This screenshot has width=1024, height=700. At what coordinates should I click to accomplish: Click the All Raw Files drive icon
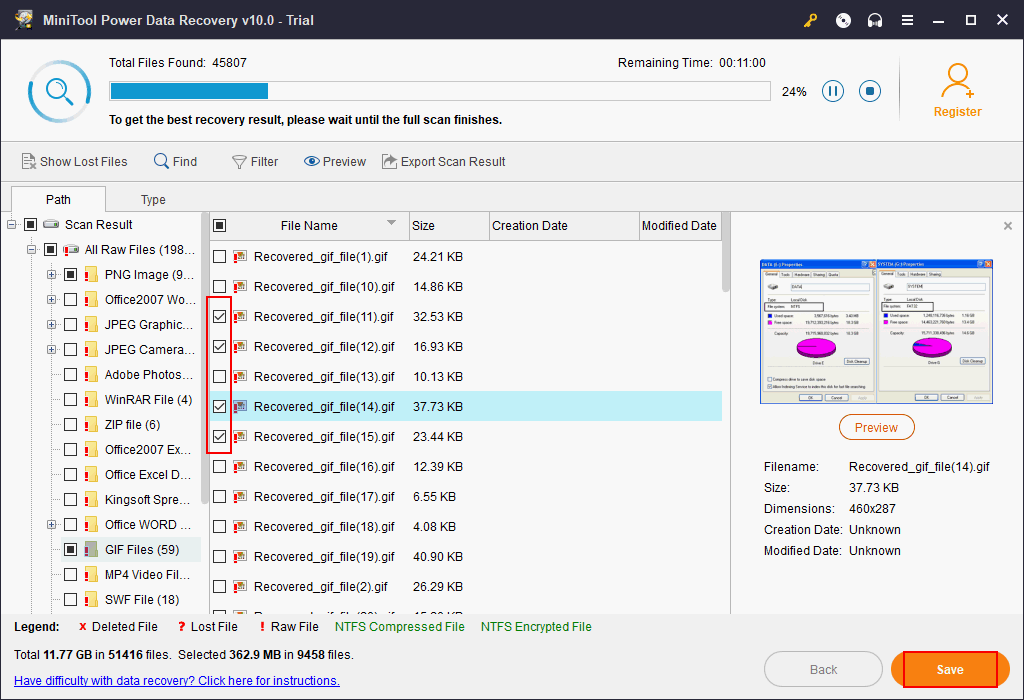pyautogui.click(x=71, y=250)
